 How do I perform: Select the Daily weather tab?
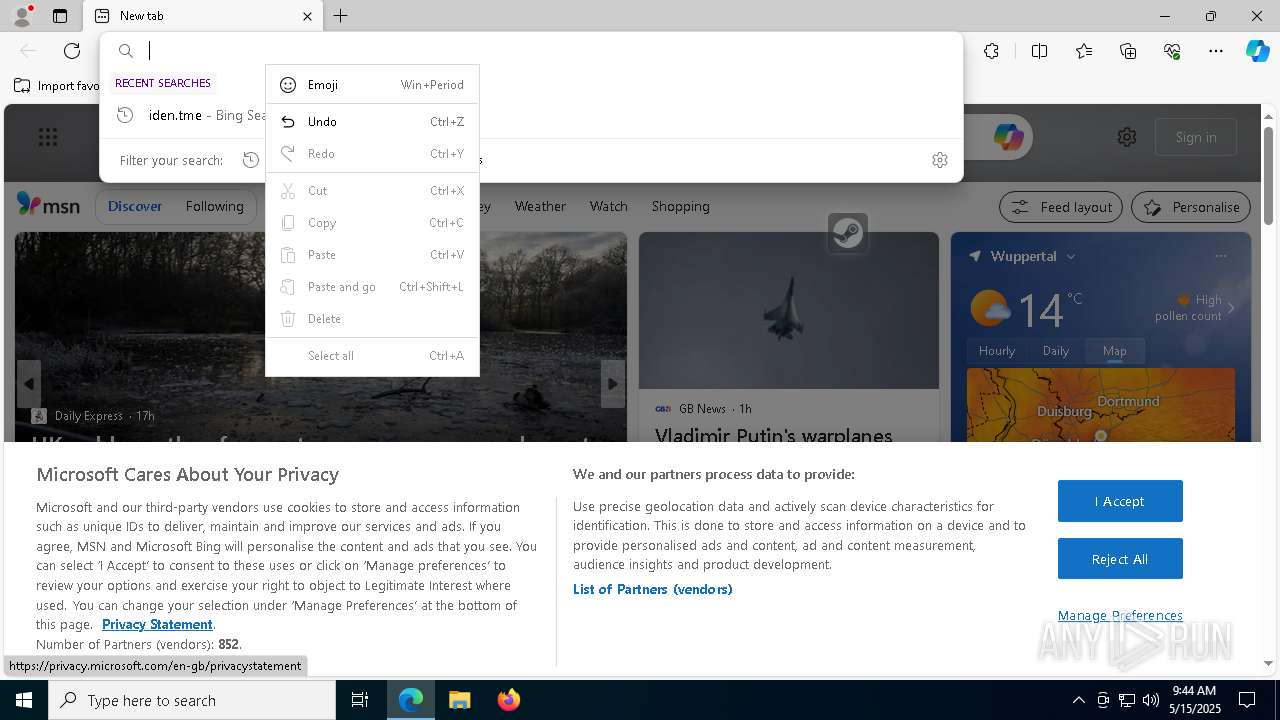click(x=1056, y=351)
